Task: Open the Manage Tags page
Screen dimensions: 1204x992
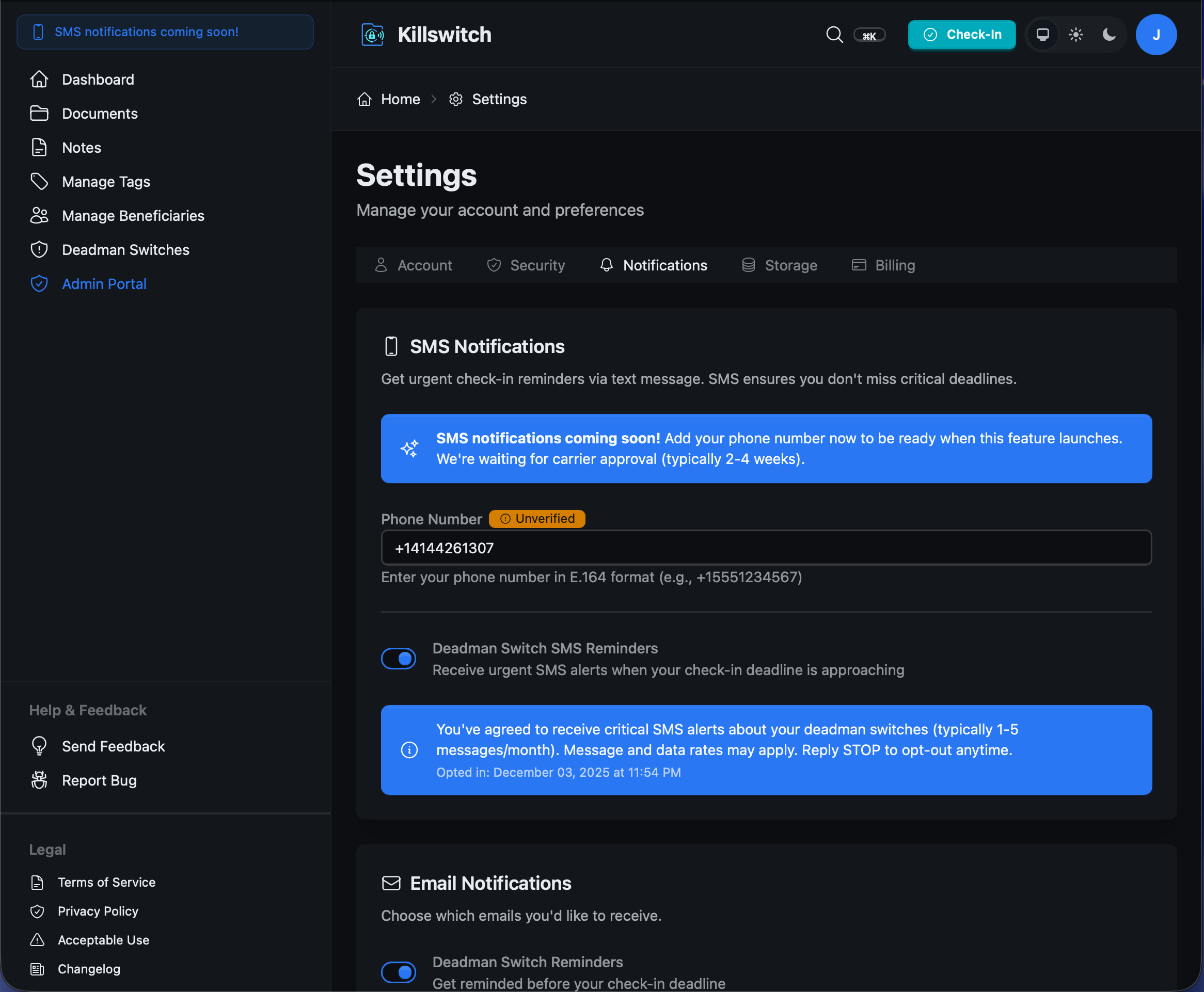Action: pos(106,181)
